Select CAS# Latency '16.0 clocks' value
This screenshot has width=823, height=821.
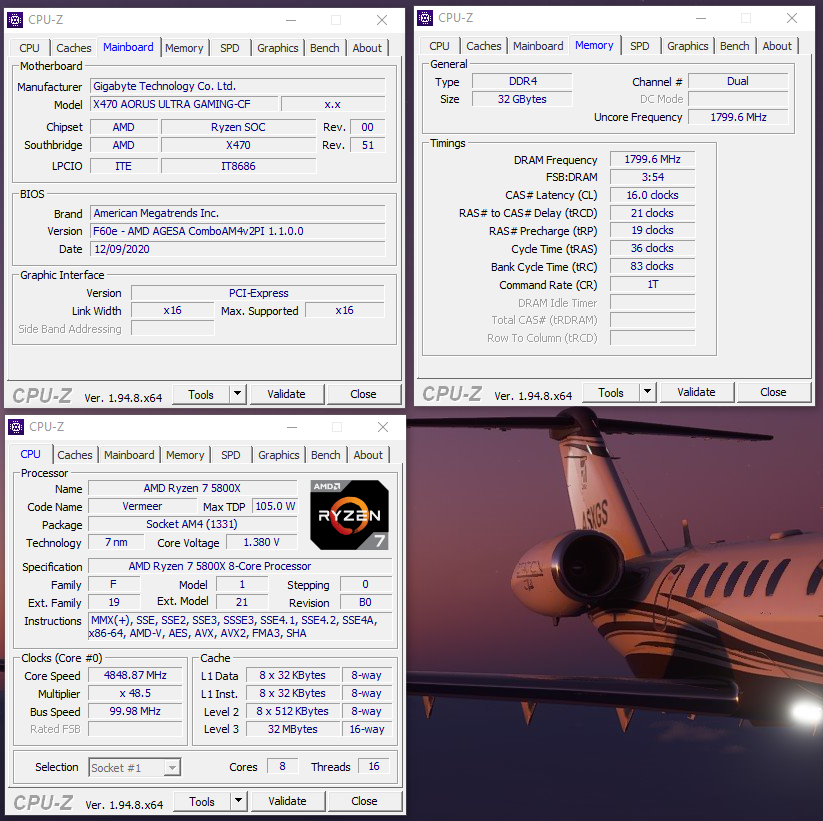tap(652, 195)
